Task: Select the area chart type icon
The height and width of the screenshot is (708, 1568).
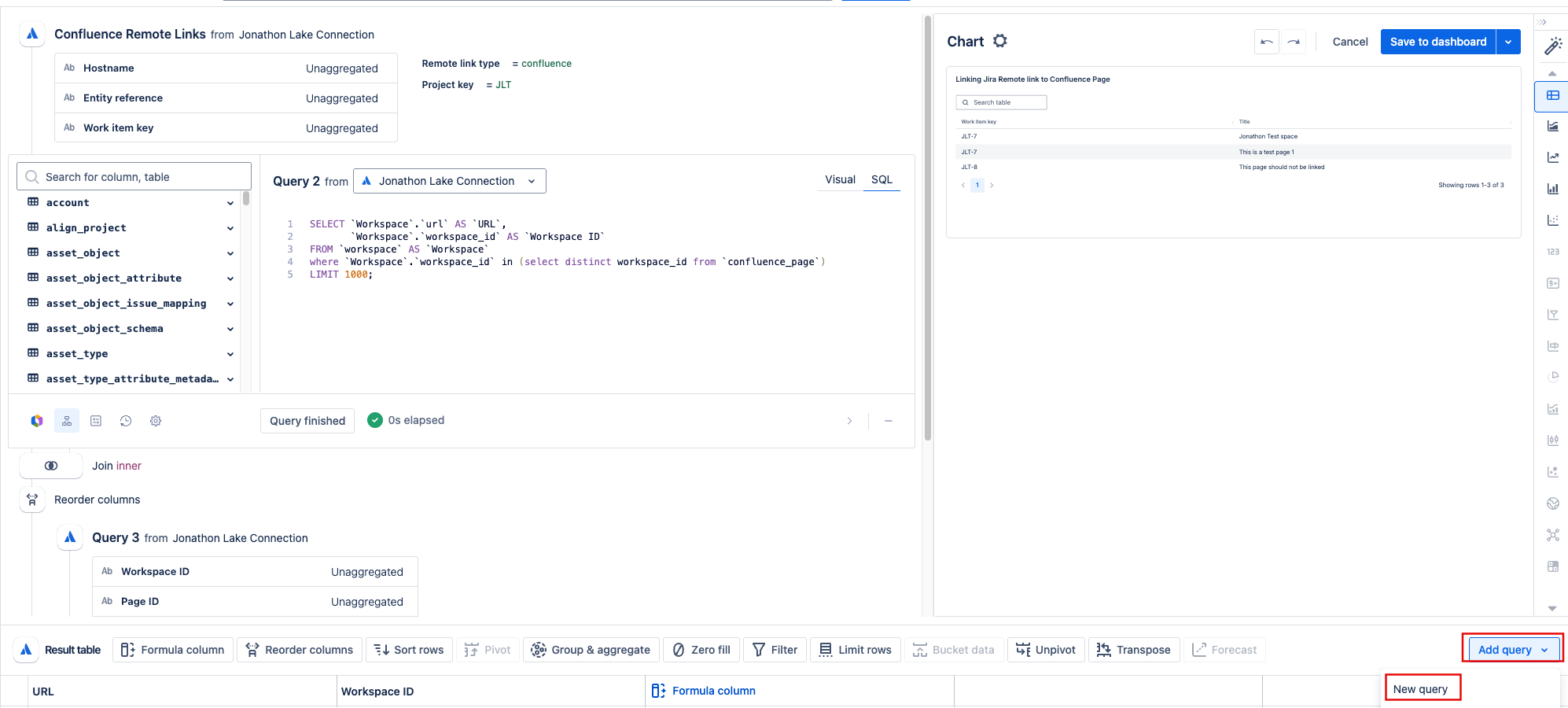Action: click(x=1553, y=126)
